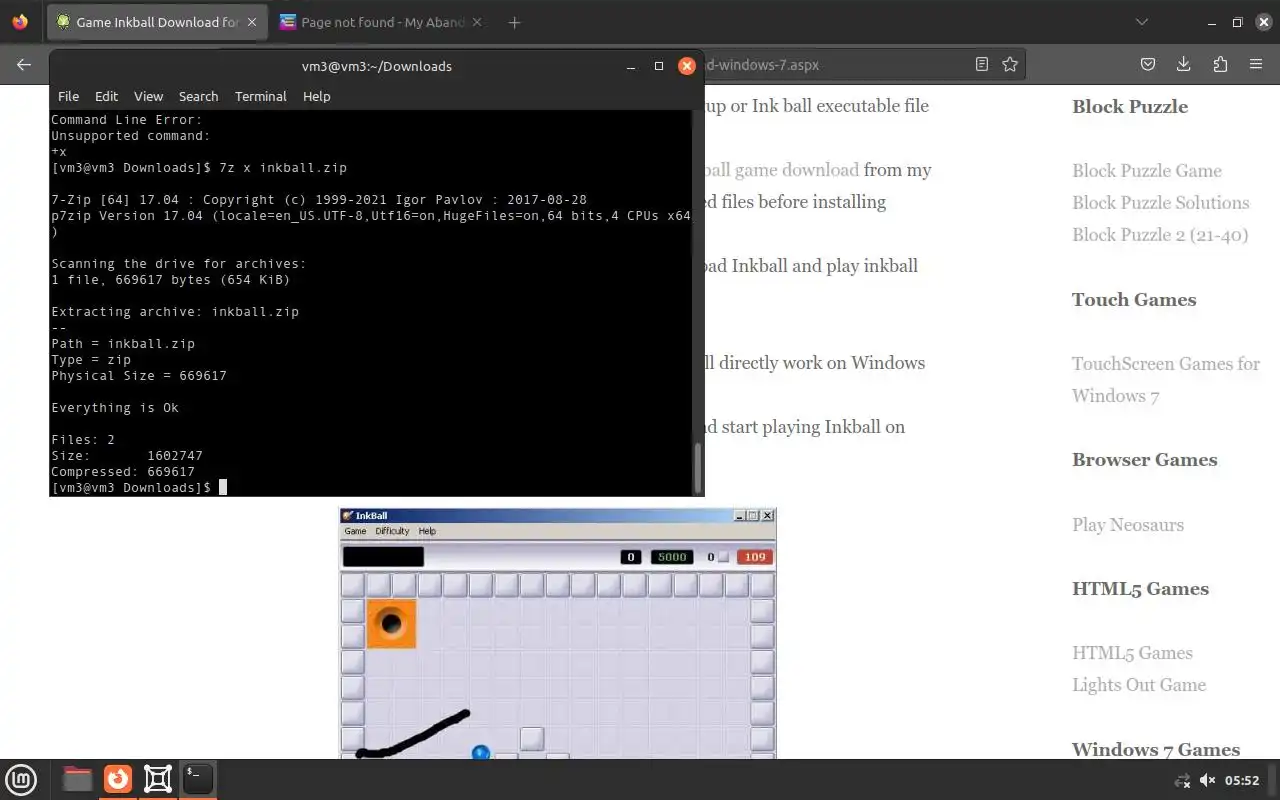Open terminal Edit menu
This screenshot has width=1280, height=800.
[x=106, y=96]
